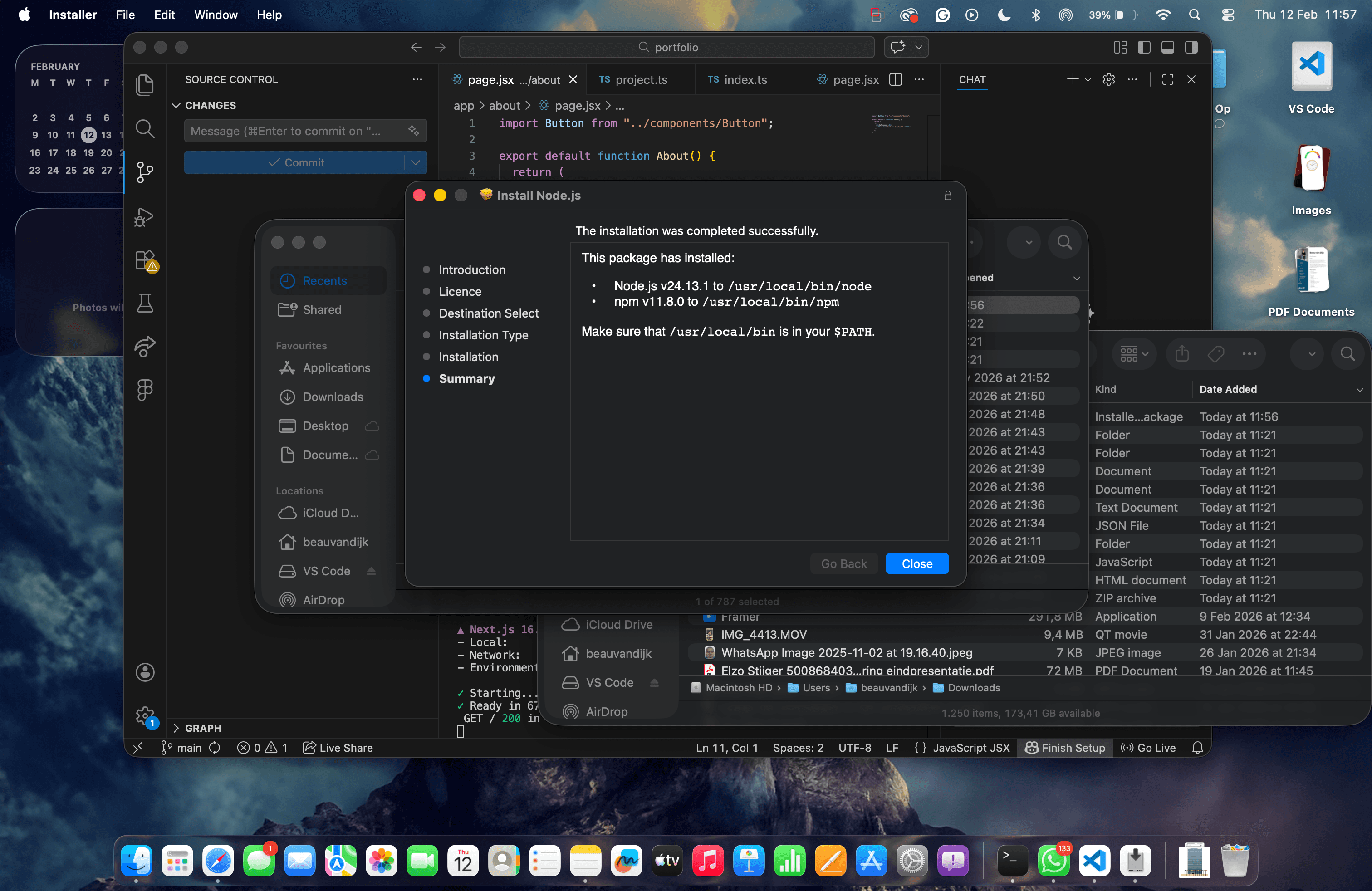This screenshot has width=1372, height=891.
Task: Edit tags in Downloads Finder toolbar
Action: 1215,354
